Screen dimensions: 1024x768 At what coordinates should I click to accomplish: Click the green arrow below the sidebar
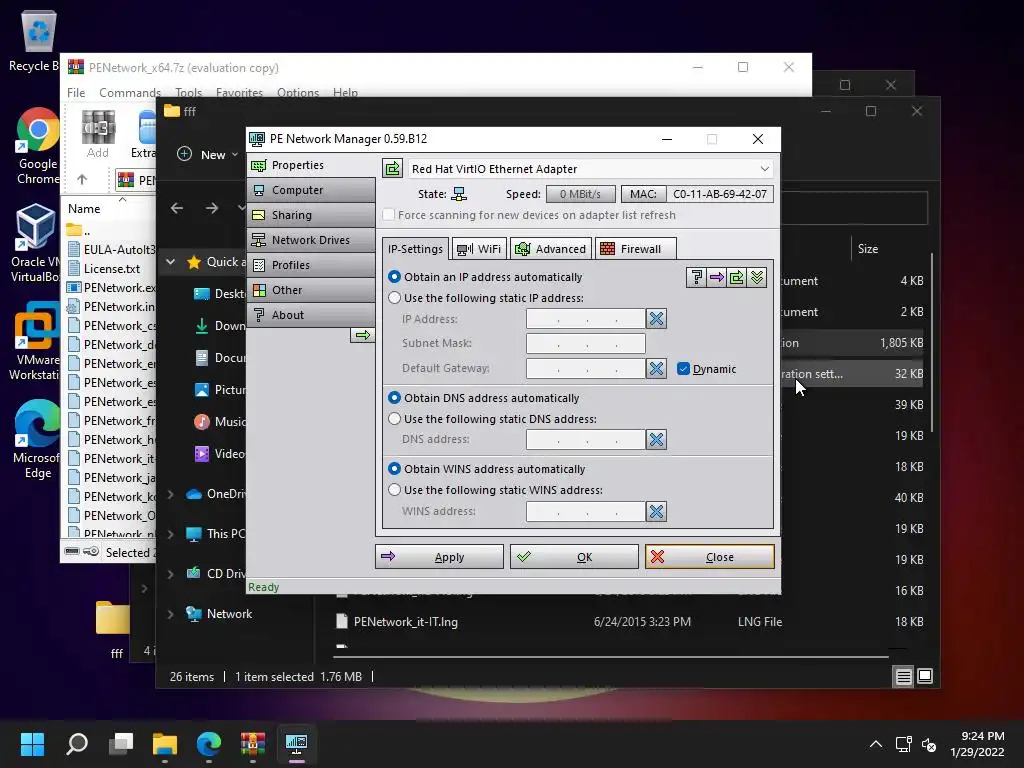pos(362,335)
